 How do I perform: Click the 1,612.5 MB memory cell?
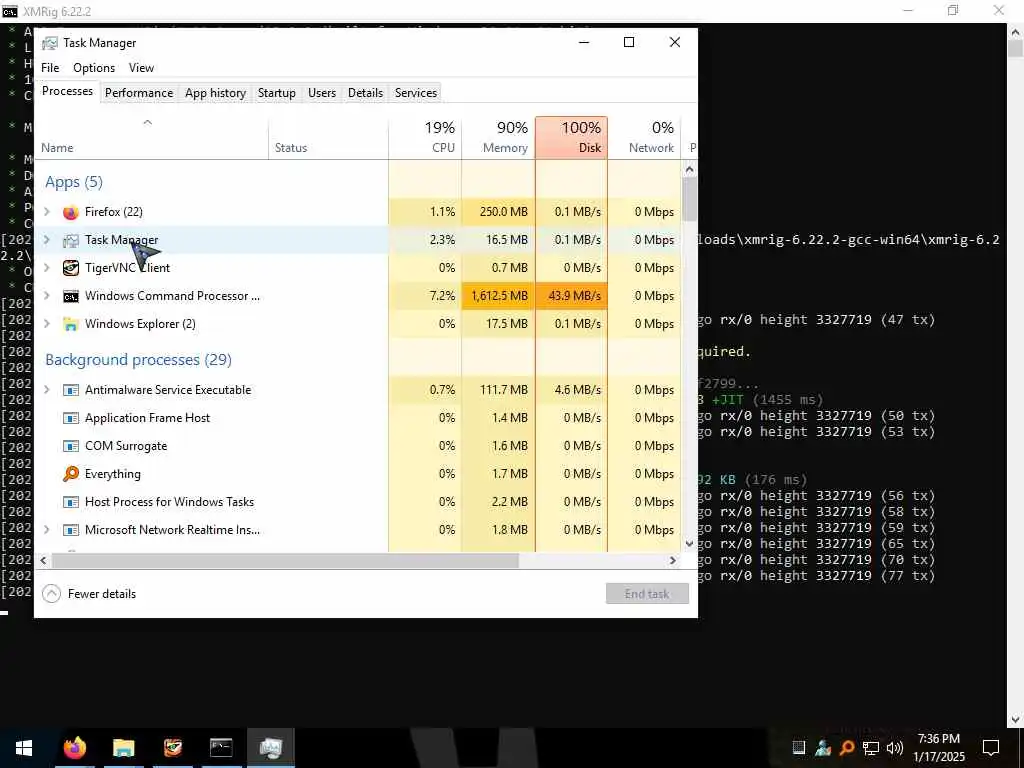coord(498,296)
